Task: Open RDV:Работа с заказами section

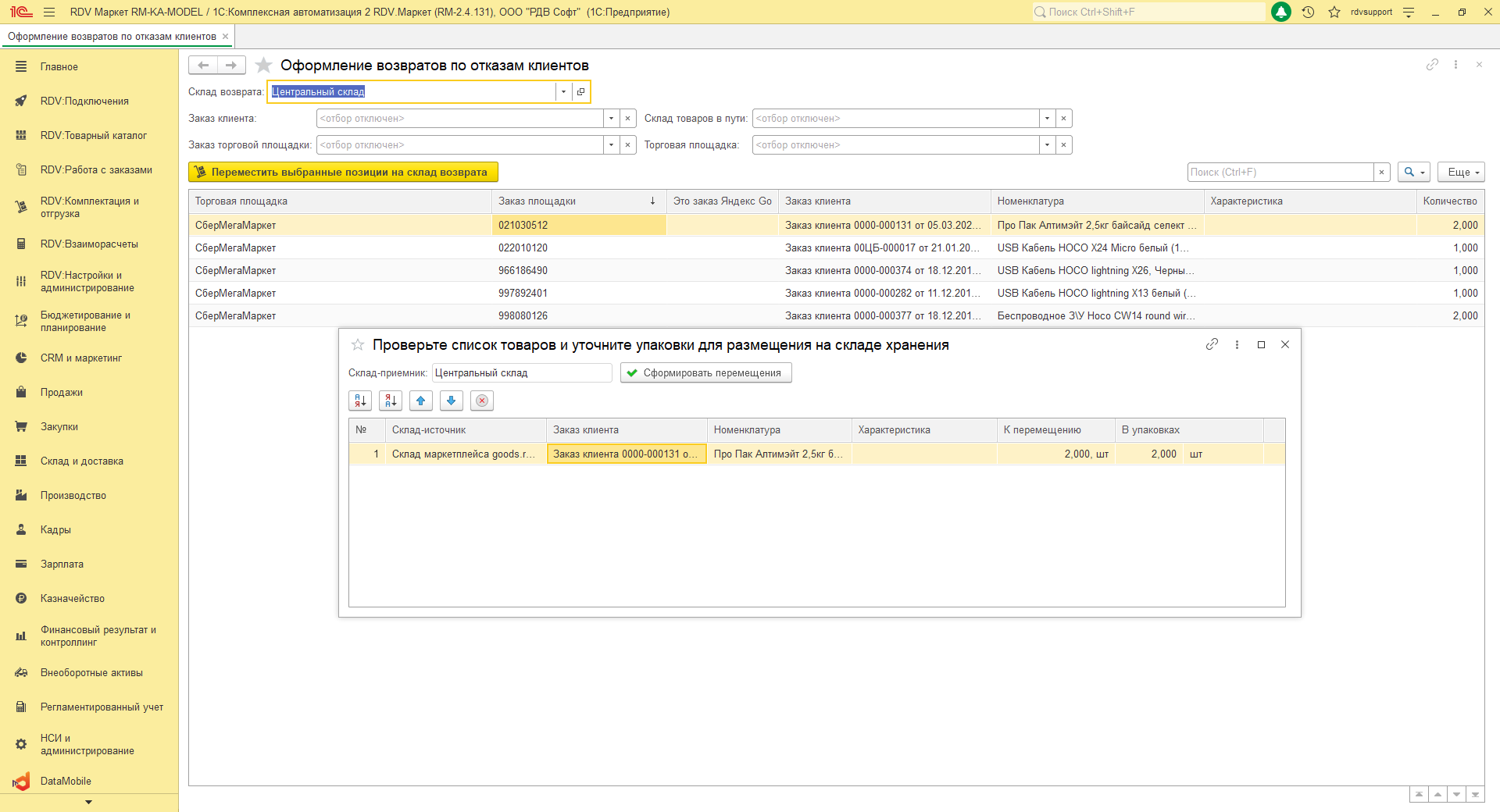Action: [96, 169]
